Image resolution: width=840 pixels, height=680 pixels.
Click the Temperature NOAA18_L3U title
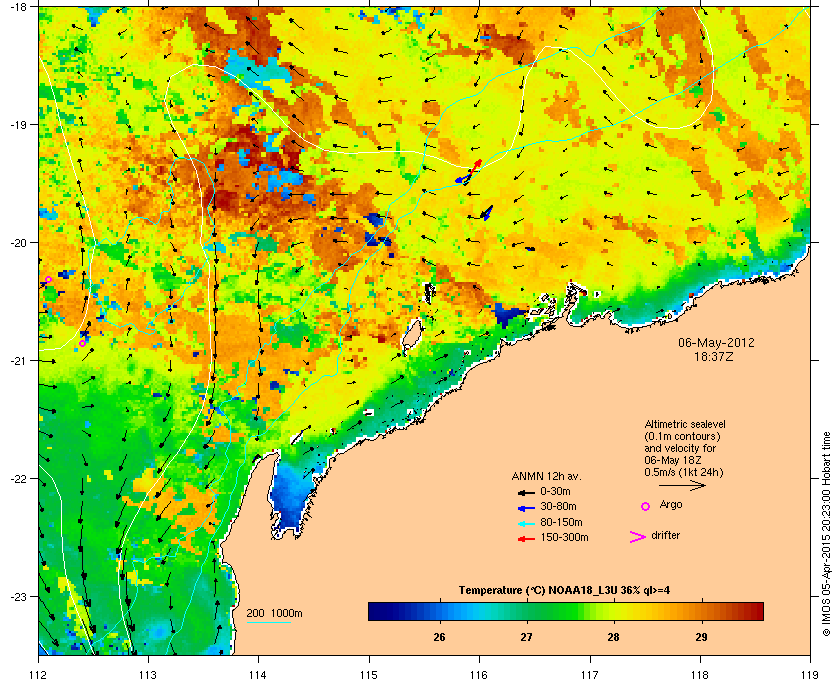pos(564,591)
